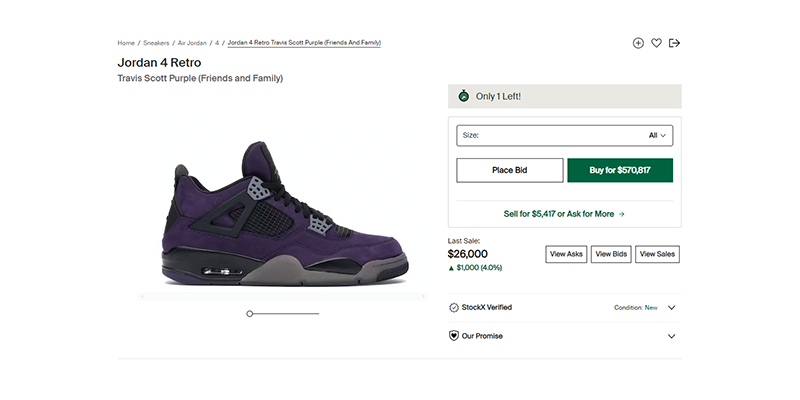The height and width of the screenshot is (400, 800).
Task: Navigate to the Air Jordan breadcrumb
Action: tap(192, 43)
